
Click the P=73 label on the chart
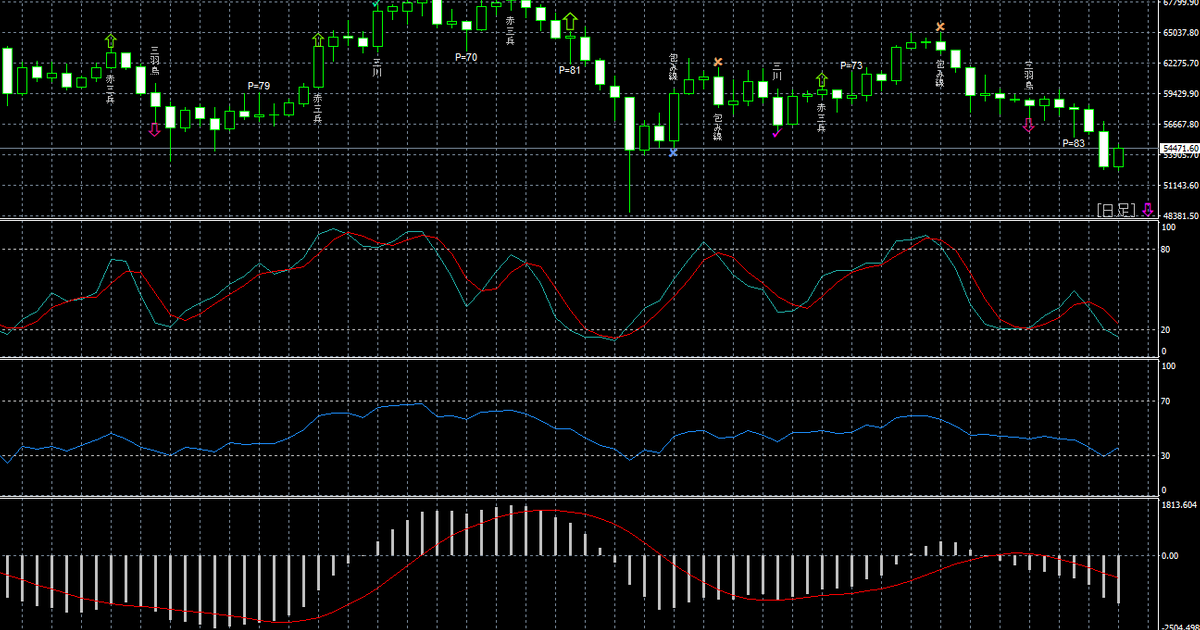pos(851,66)
